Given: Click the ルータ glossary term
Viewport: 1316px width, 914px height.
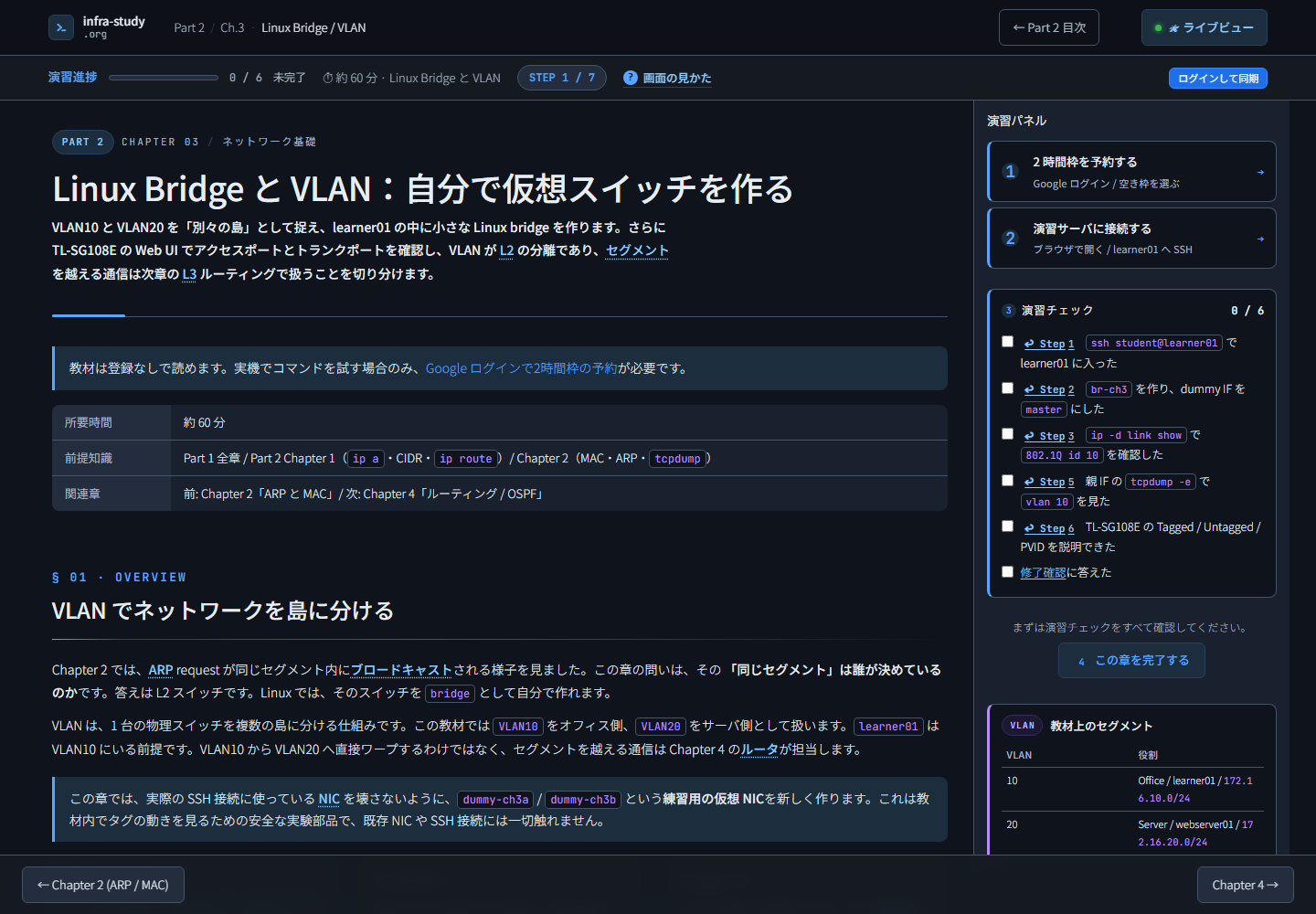Looking at the screenshot, I should 759,749.
